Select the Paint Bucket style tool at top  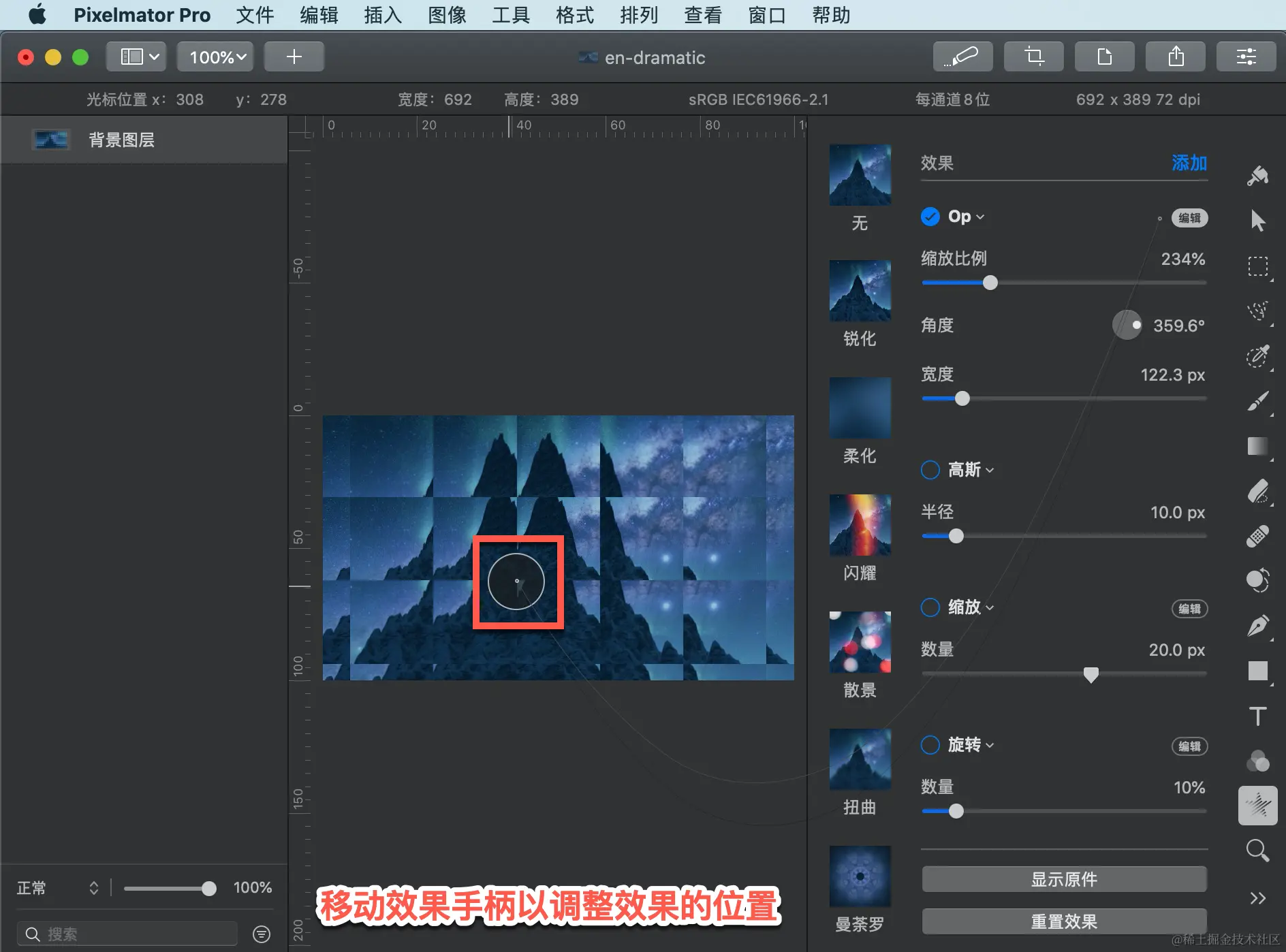pyautogui.click(x=1257, y=176)
